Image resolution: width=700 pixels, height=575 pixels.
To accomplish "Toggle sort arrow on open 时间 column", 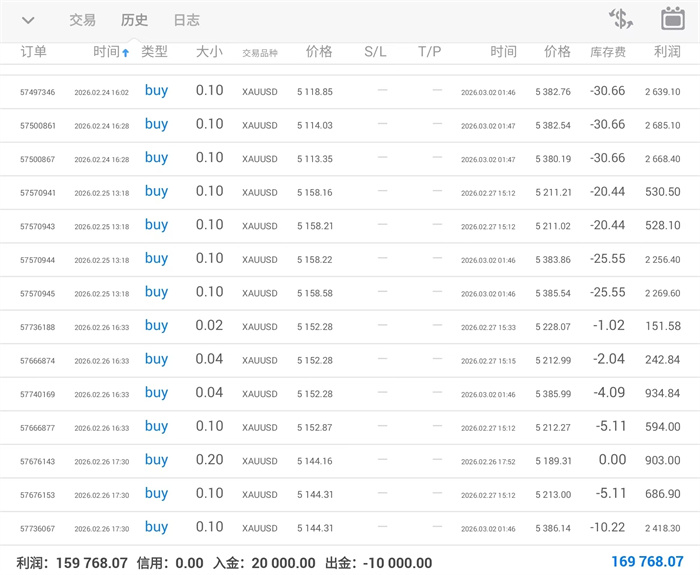I will pyautogui.click(x=125, y=53).
